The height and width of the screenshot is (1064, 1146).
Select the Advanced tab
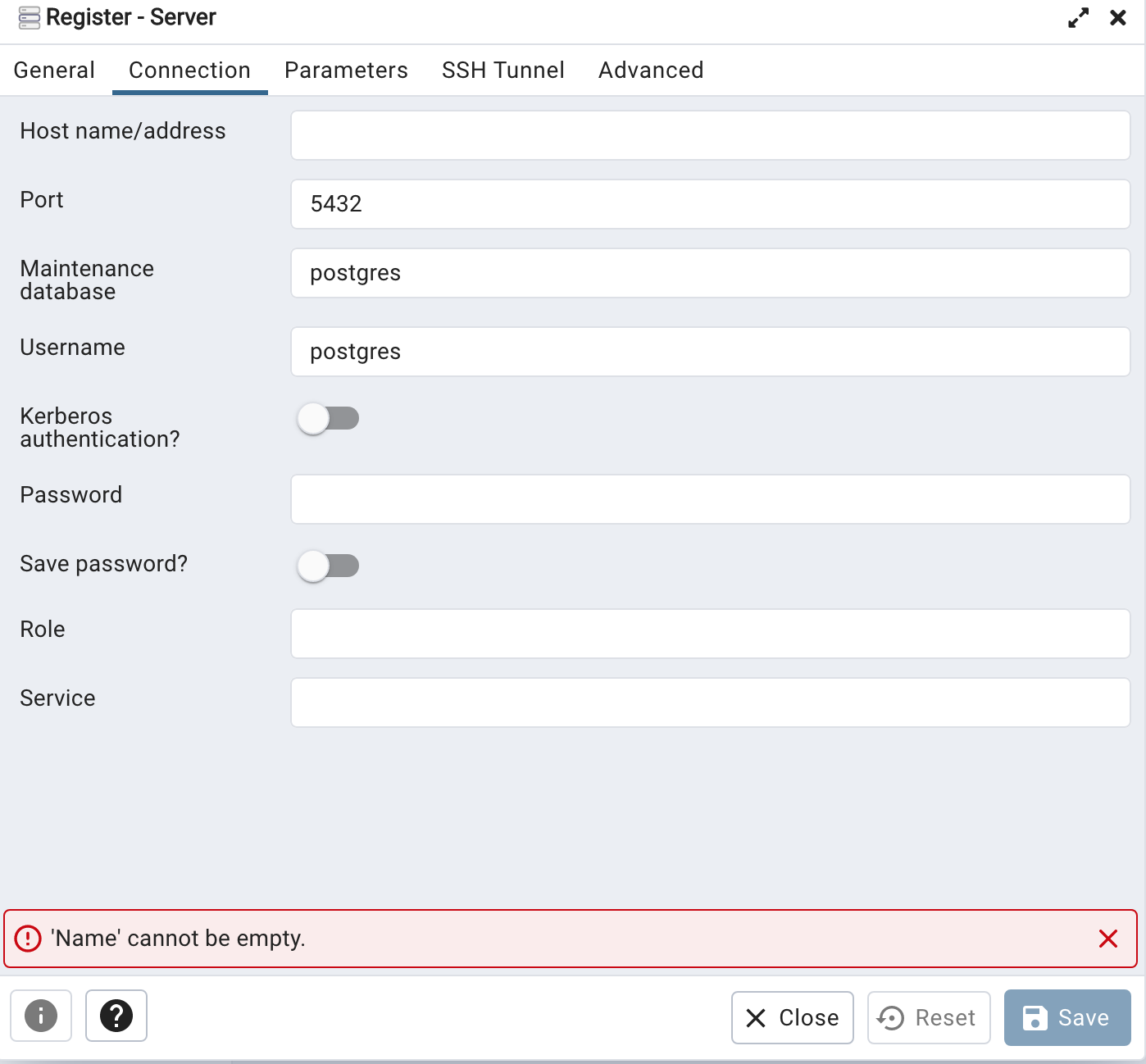tap(651, 70)
